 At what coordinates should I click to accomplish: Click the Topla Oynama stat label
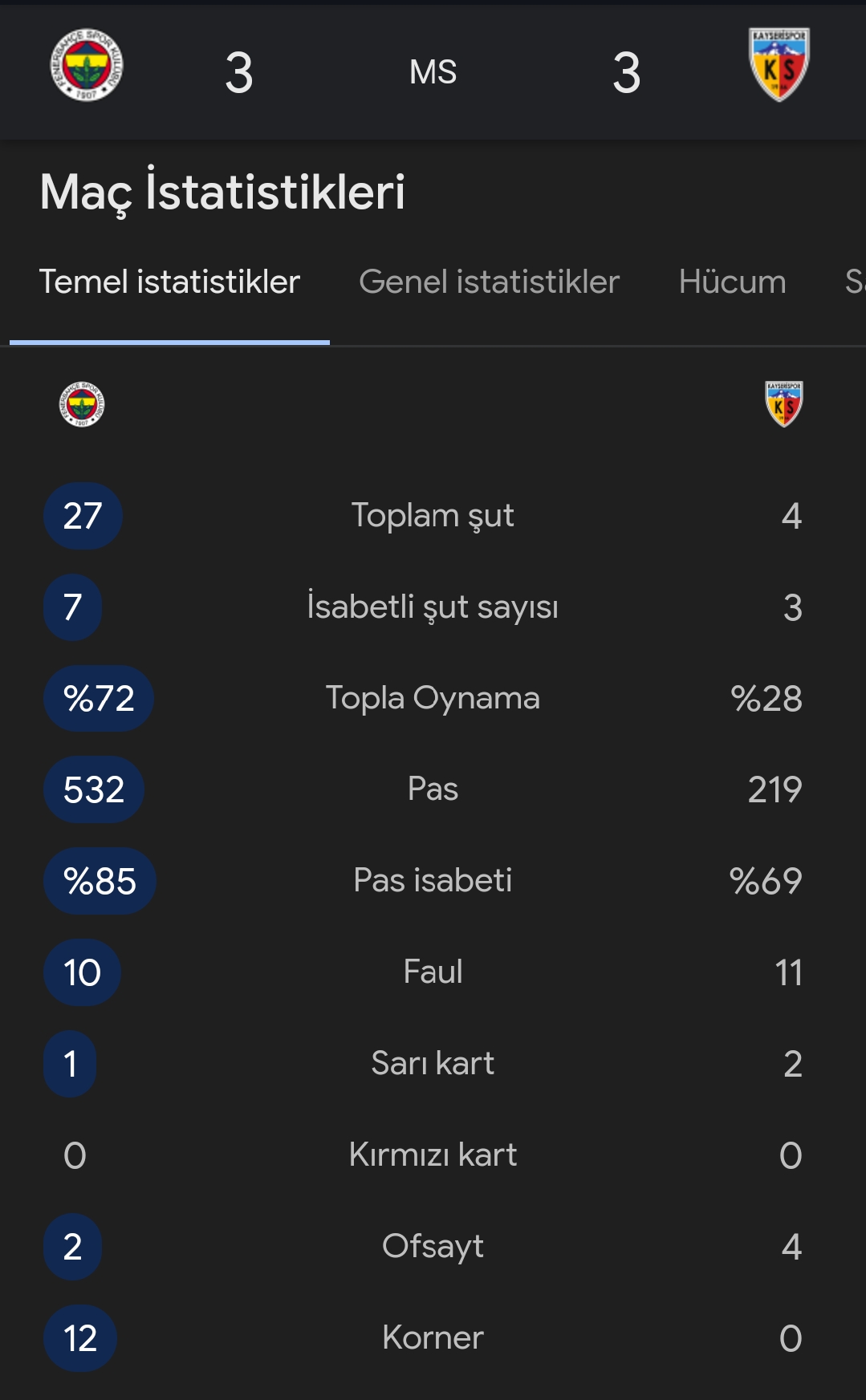[433, 698]
